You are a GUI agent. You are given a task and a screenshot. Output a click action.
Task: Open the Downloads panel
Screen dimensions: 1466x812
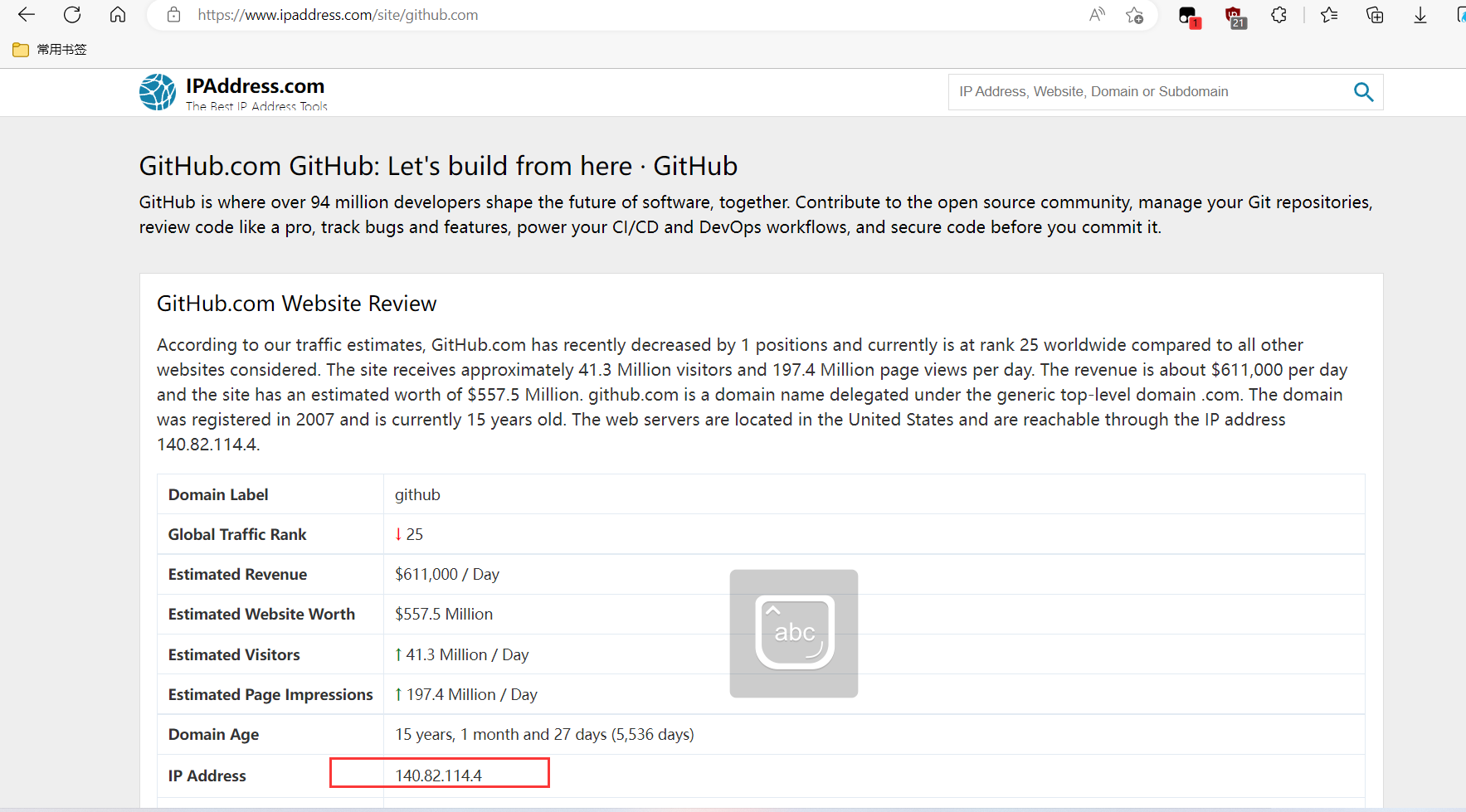tap(1420, 15)
